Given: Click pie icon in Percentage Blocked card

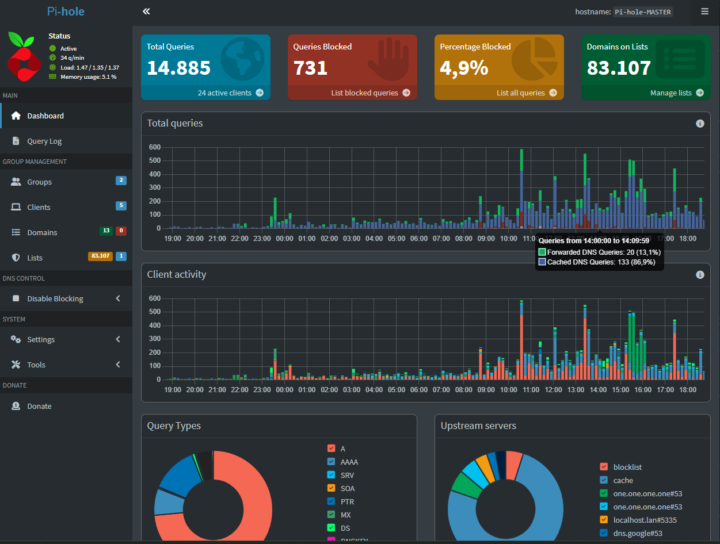Looking at the screenshot, I should pyautogui.click(x=534, y=59).
